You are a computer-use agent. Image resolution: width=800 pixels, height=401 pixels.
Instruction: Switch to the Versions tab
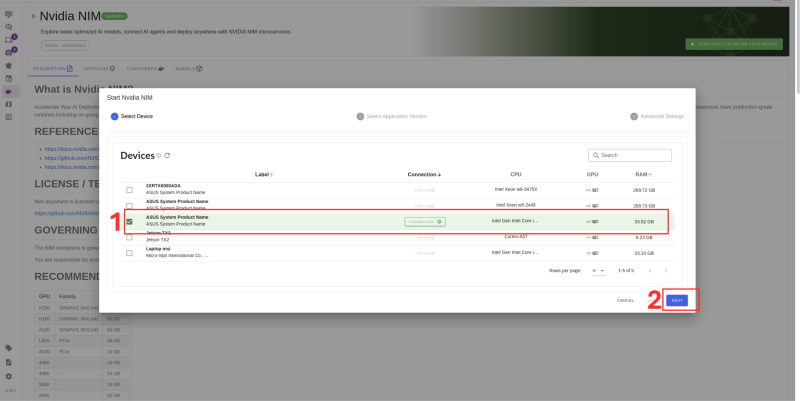coord(99,68)
